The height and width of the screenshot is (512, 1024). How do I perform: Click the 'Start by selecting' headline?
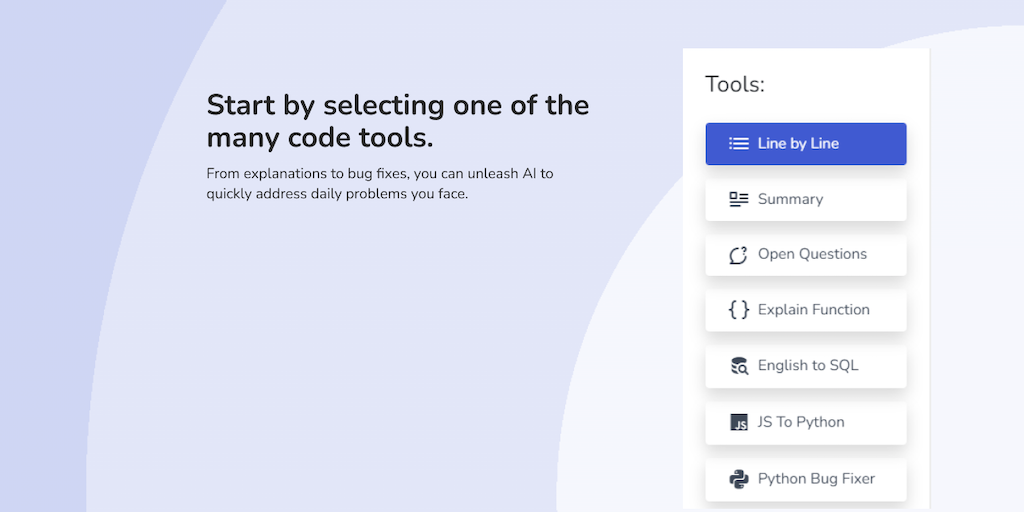coord(397,120)
